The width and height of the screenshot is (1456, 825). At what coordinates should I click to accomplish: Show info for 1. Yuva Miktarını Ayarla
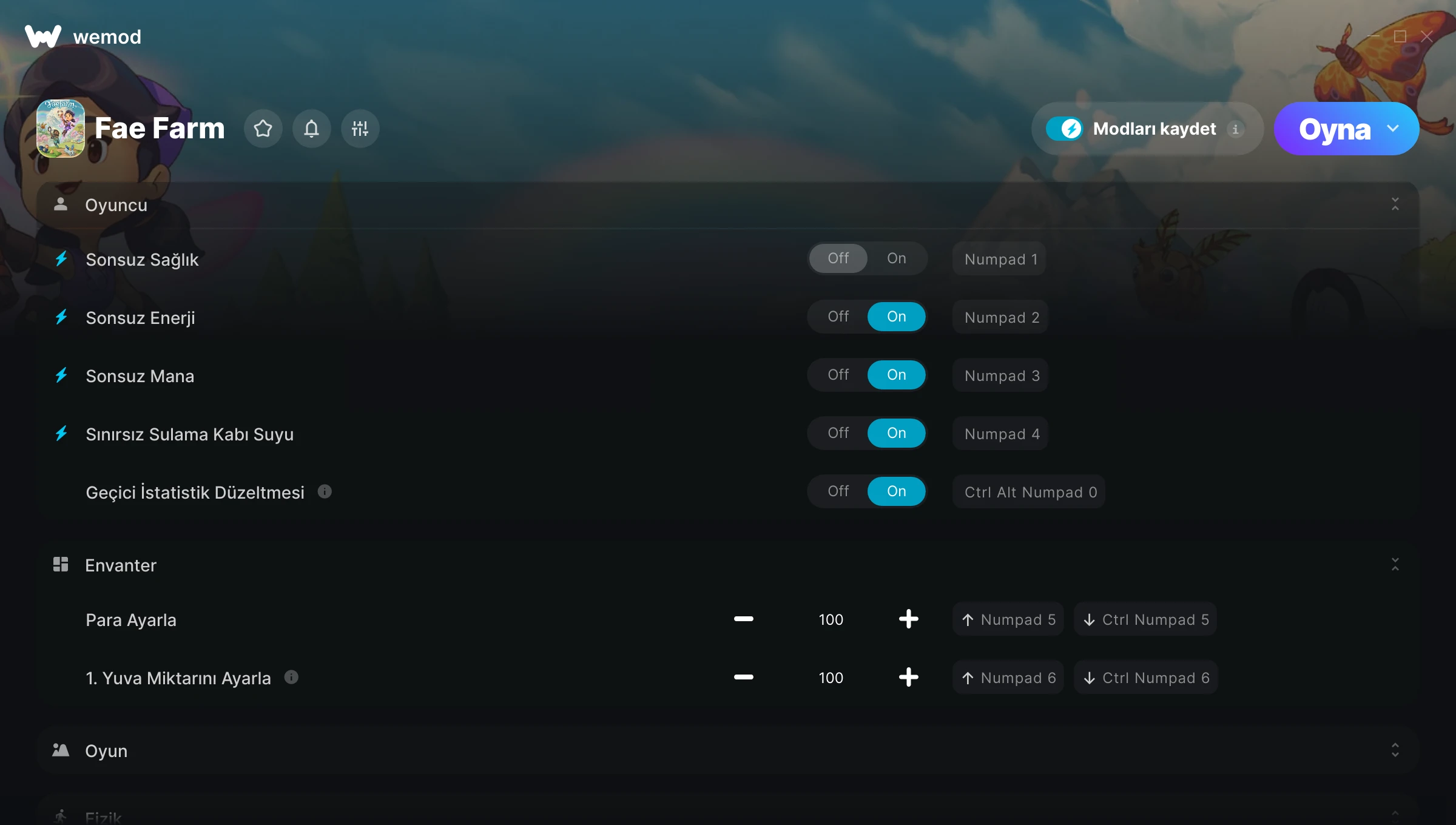tap(291, 677)
